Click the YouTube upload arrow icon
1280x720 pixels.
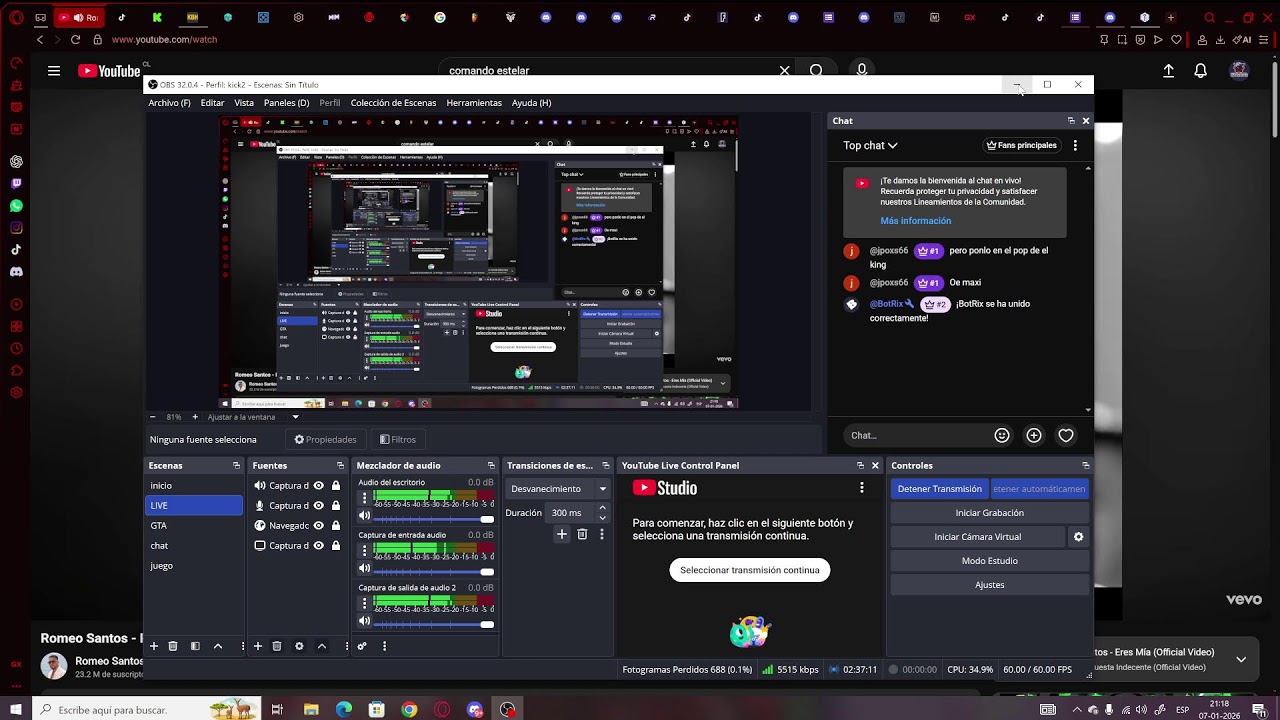pos(1168,71)
